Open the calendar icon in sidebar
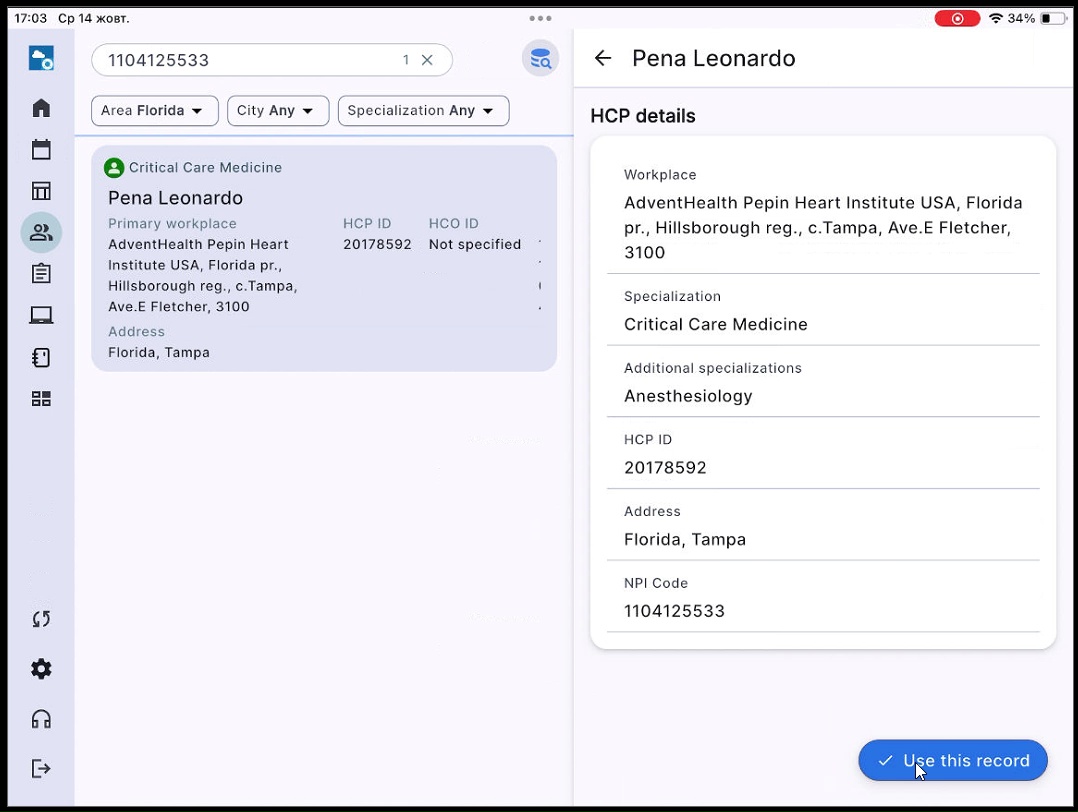 [41, 149]
